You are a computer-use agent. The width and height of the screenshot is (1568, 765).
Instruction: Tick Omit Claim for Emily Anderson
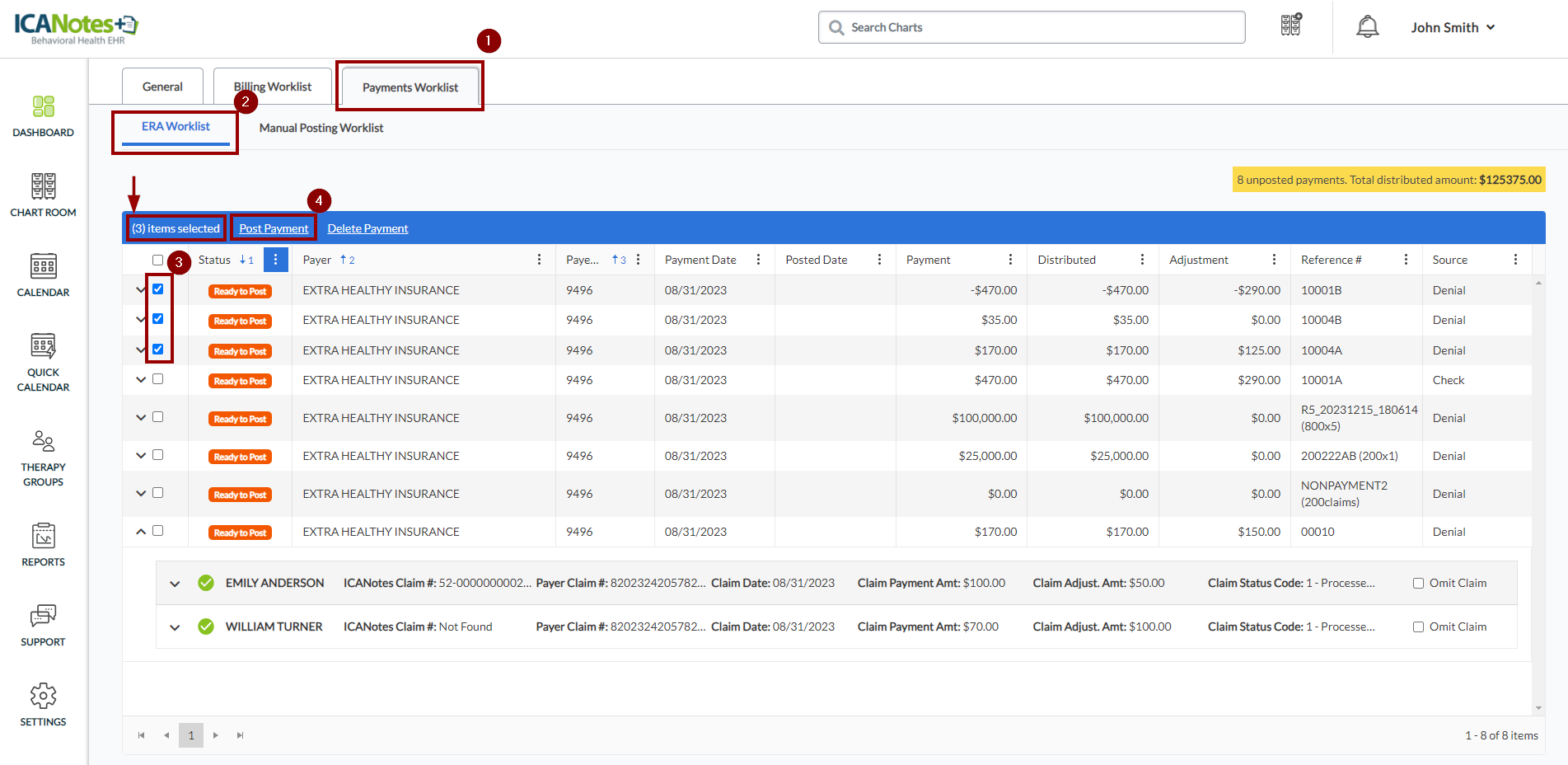[1418, 584]
